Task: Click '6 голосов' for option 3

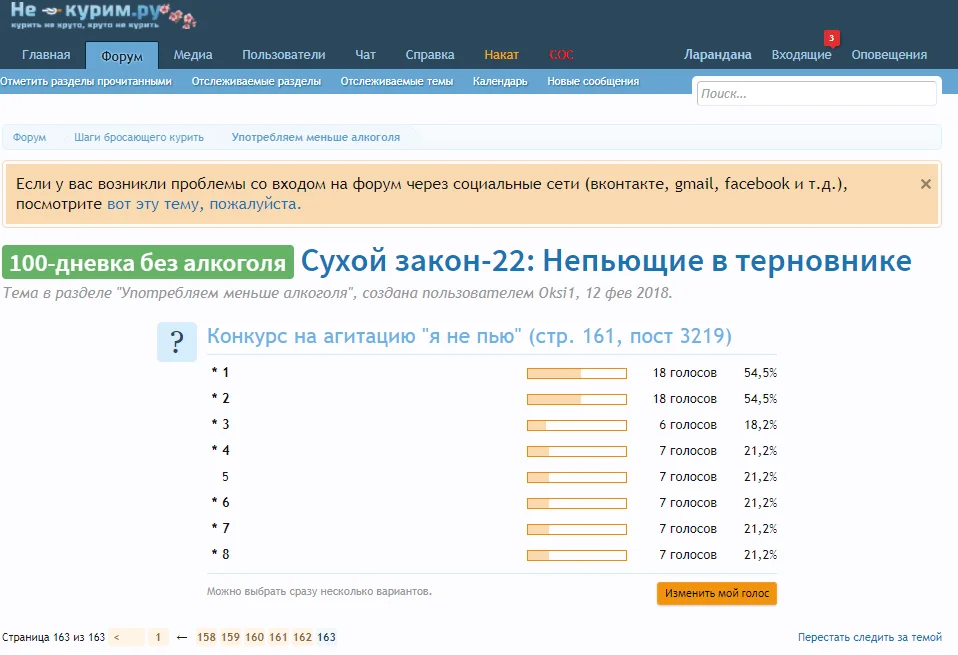Action: click(687, 425)
